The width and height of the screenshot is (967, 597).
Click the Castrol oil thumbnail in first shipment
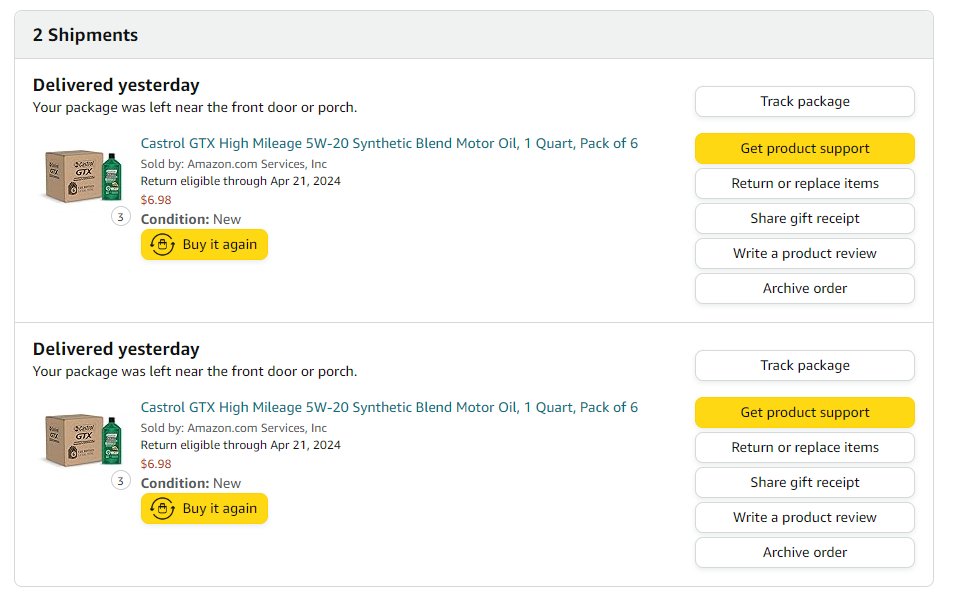83,176
